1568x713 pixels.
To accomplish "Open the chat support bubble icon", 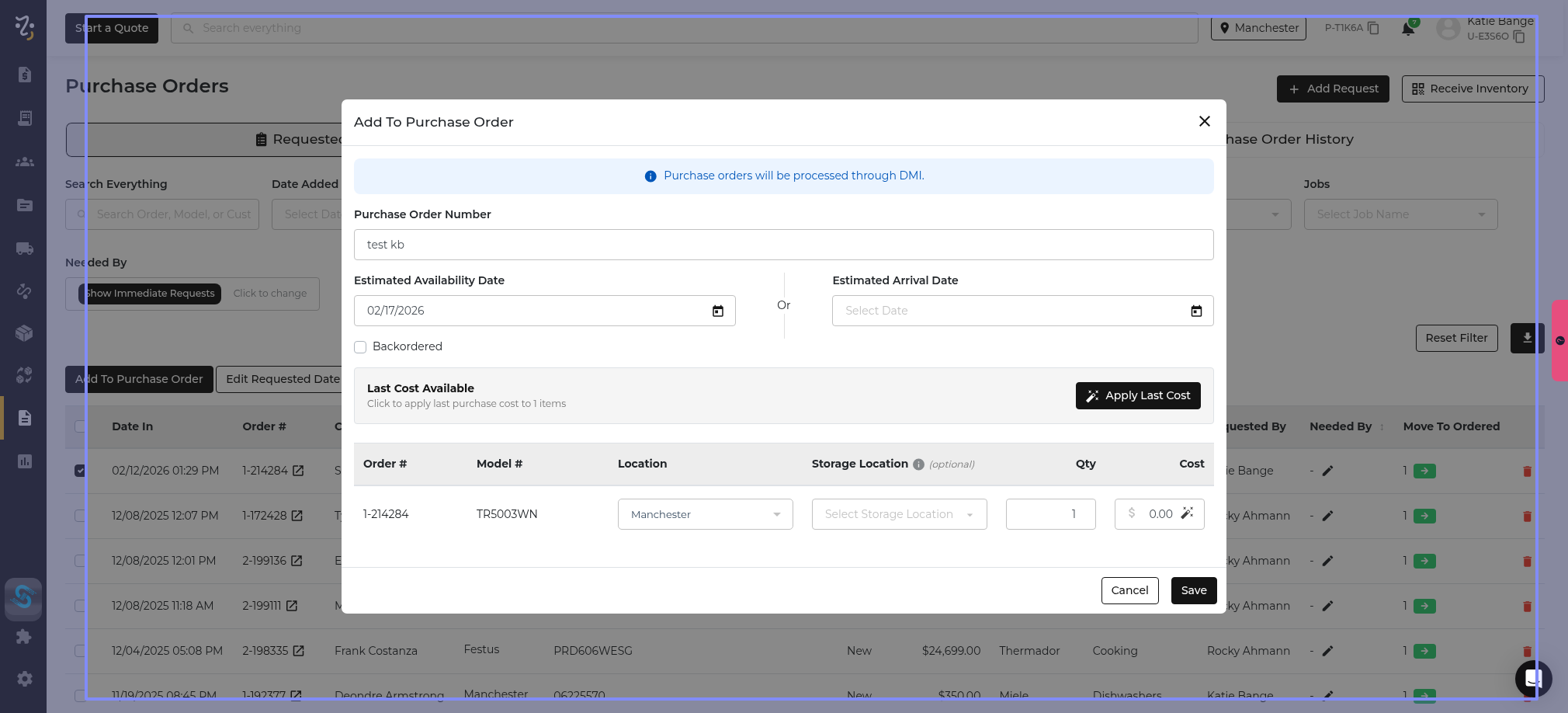I will pos(1533,679).
